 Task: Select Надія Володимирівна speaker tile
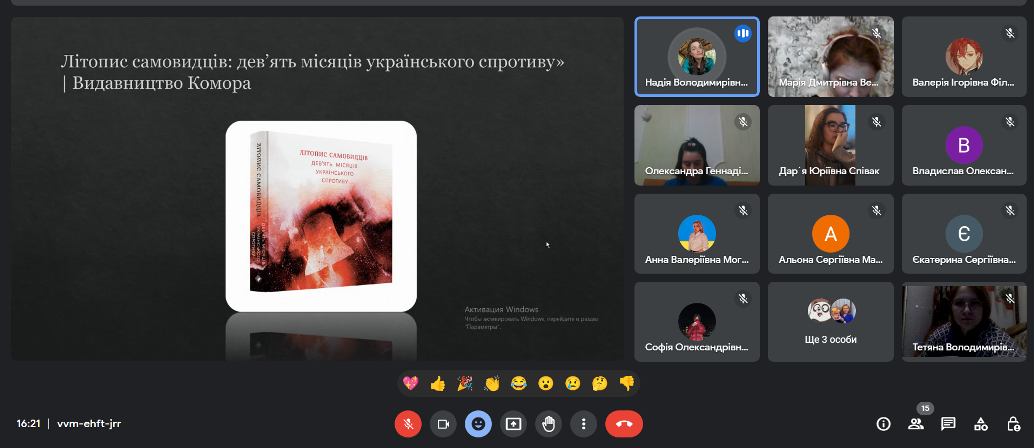697,57
